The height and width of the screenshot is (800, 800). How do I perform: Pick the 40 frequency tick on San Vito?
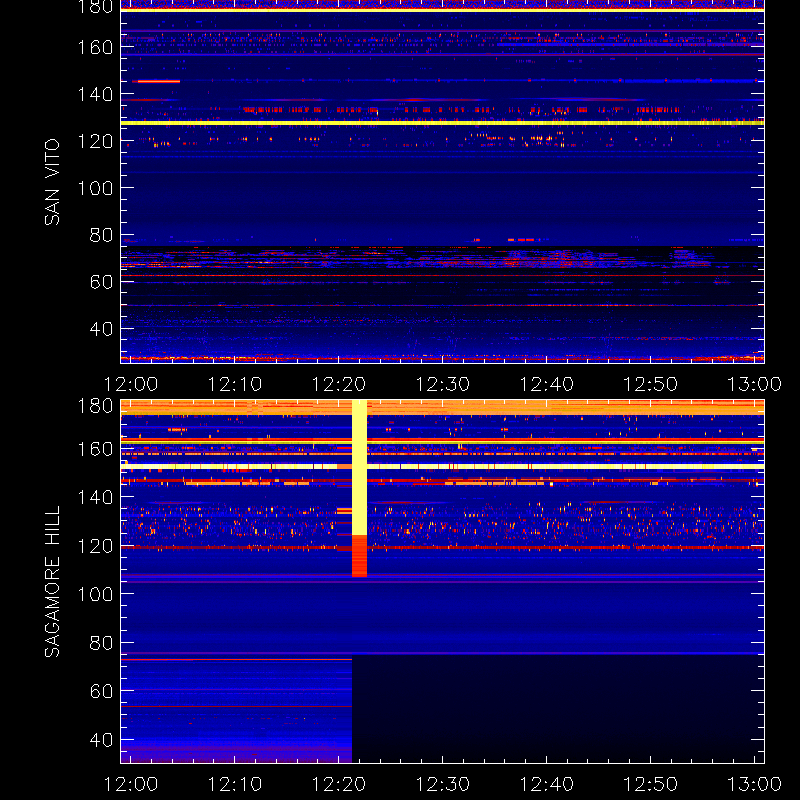[x=101, y=329]
